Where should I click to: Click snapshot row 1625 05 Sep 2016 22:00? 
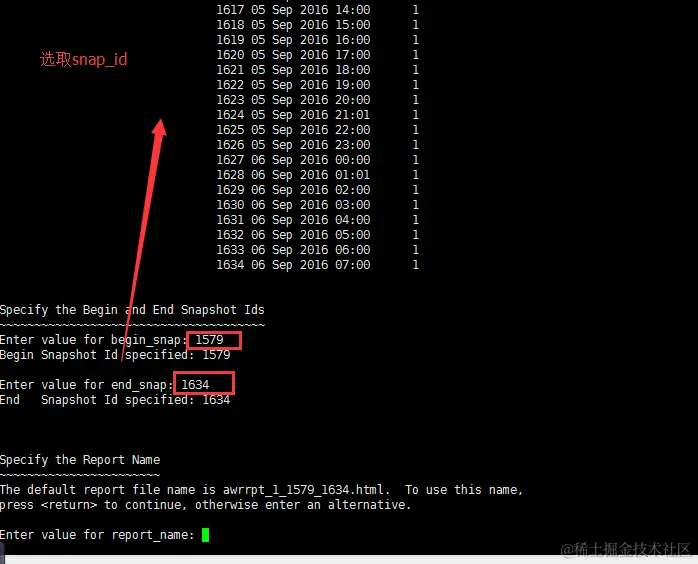317,130
